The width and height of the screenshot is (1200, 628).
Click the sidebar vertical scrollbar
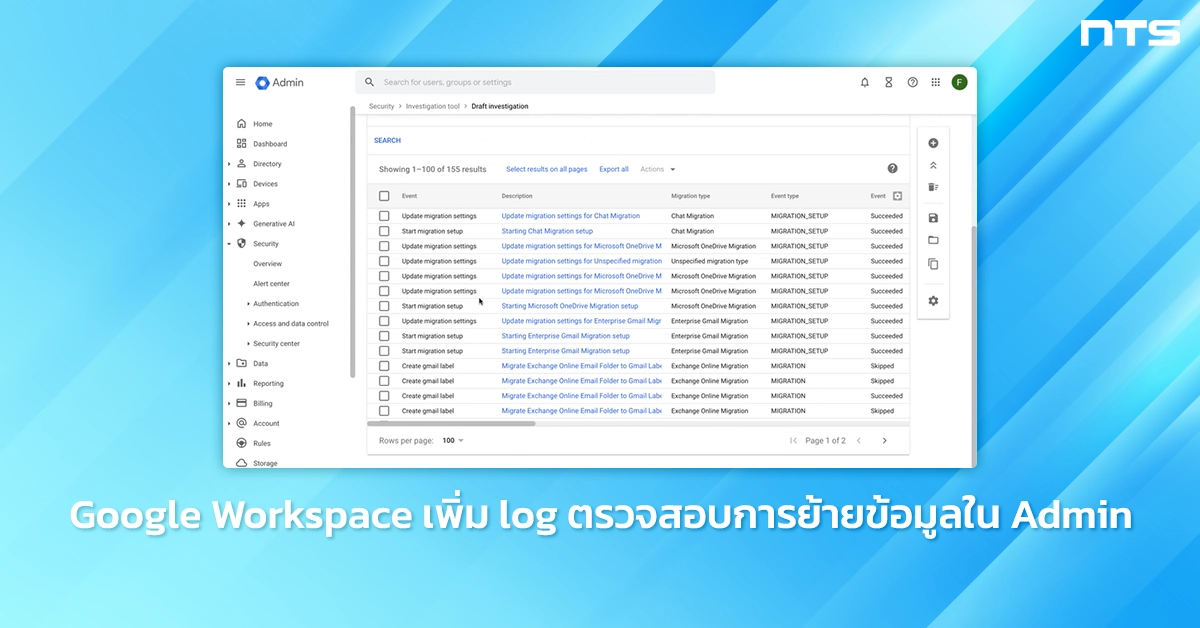click(x=352, y=241)
